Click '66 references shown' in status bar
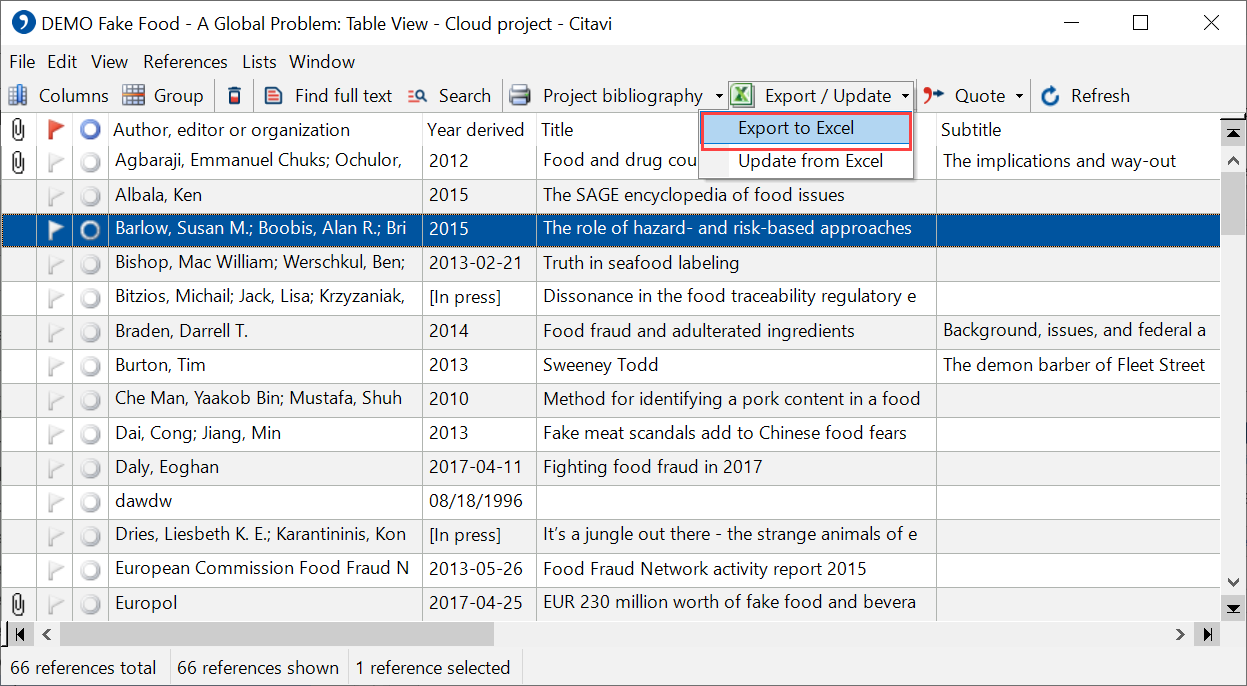Viewport: 1247px width, 686px height. click(258, 668)
